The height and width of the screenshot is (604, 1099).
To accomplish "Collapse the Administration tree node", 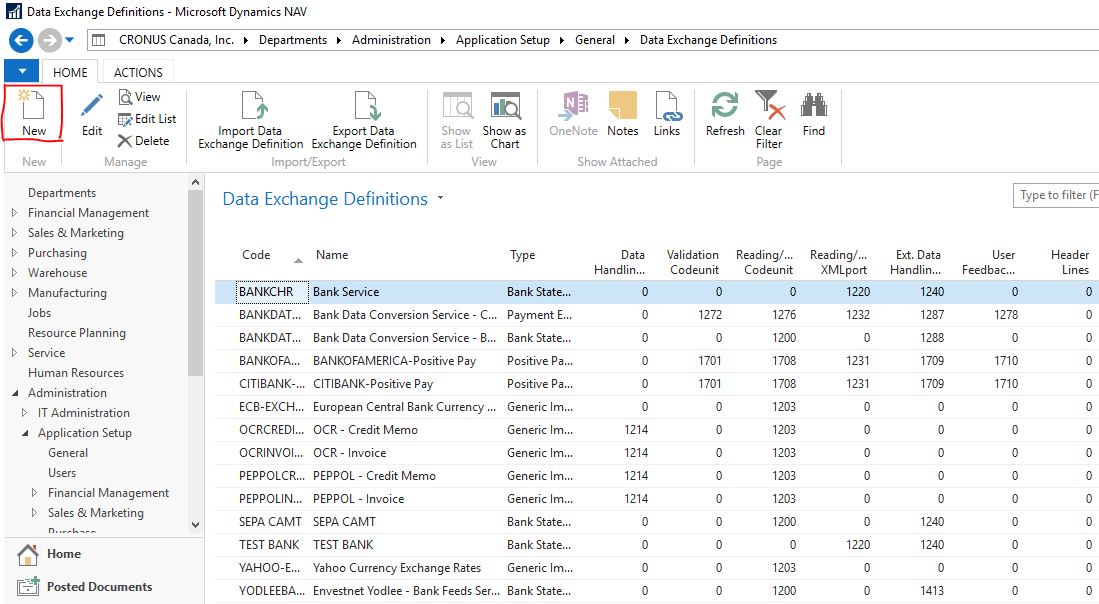I will [15, 393].
